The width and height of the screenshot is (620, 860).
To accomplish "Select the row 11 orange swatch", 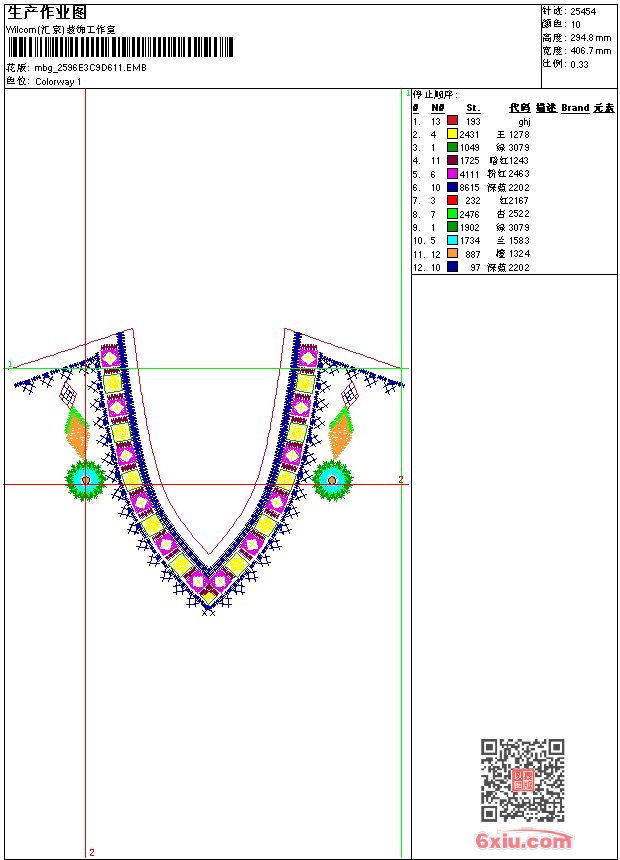I will click(x=452, y=253).
